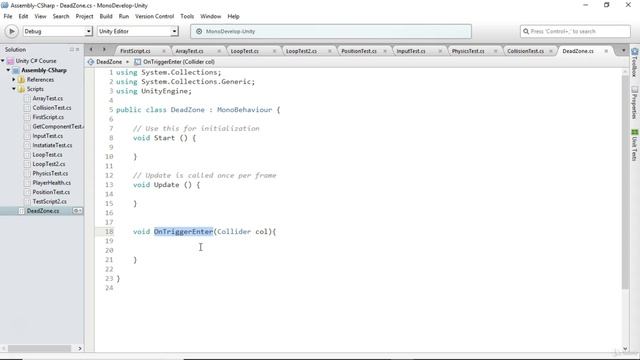
Task: Click the highlighted OnTriggerEnter method name
Action: click(x=184, y=232)
